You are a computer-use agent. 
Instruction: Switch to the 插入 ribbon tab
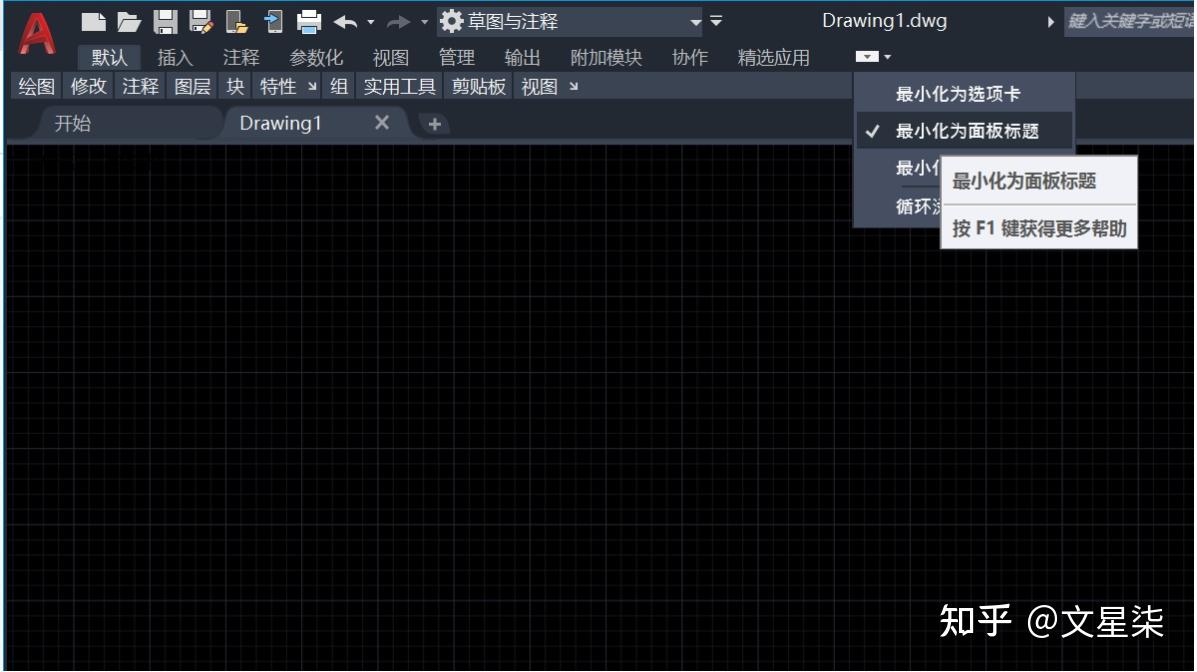pos(174,57)
